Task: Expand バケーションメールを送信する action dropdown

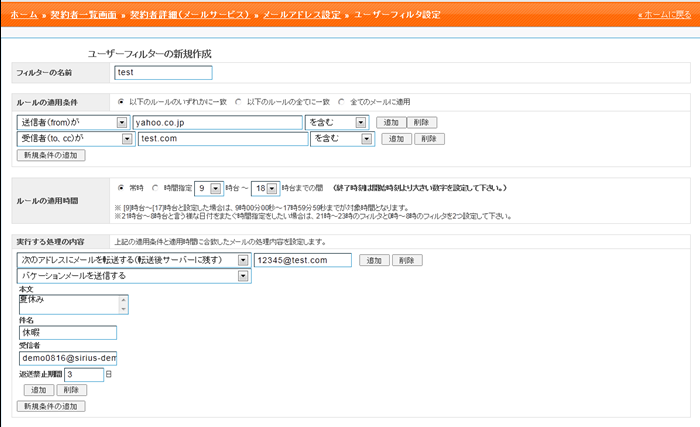Action: [243, 277]
